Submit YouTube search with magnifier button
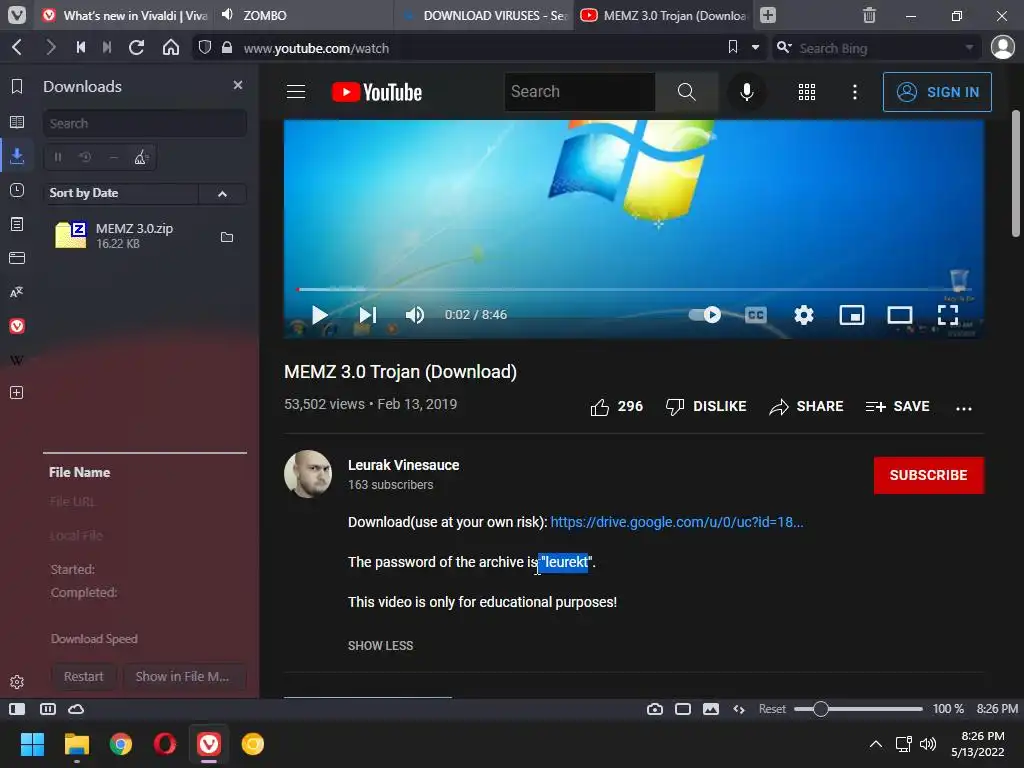The width and height of the screenshot is (1024, 768). coord(686,92)
